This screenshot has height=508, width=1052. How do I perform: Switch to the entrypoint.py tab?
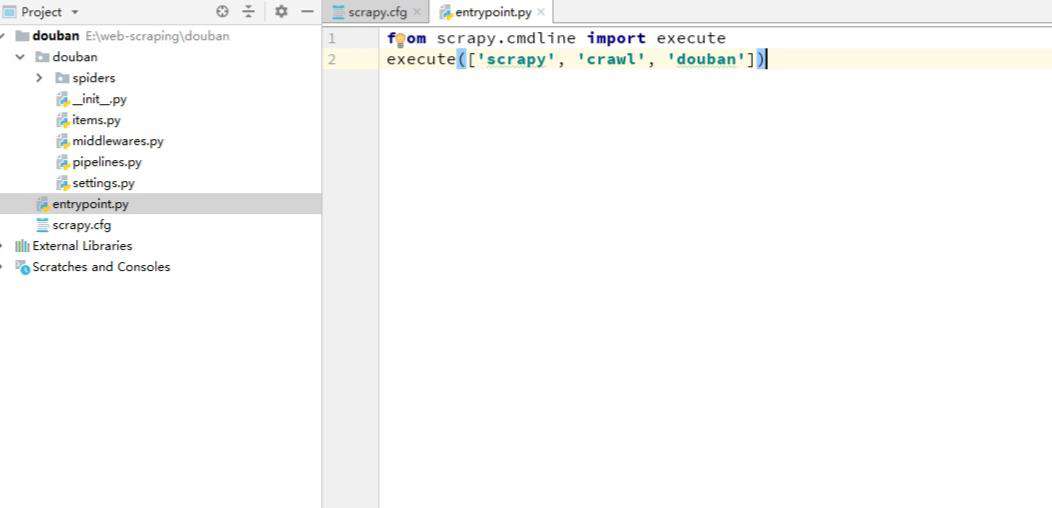coord(493,12)
